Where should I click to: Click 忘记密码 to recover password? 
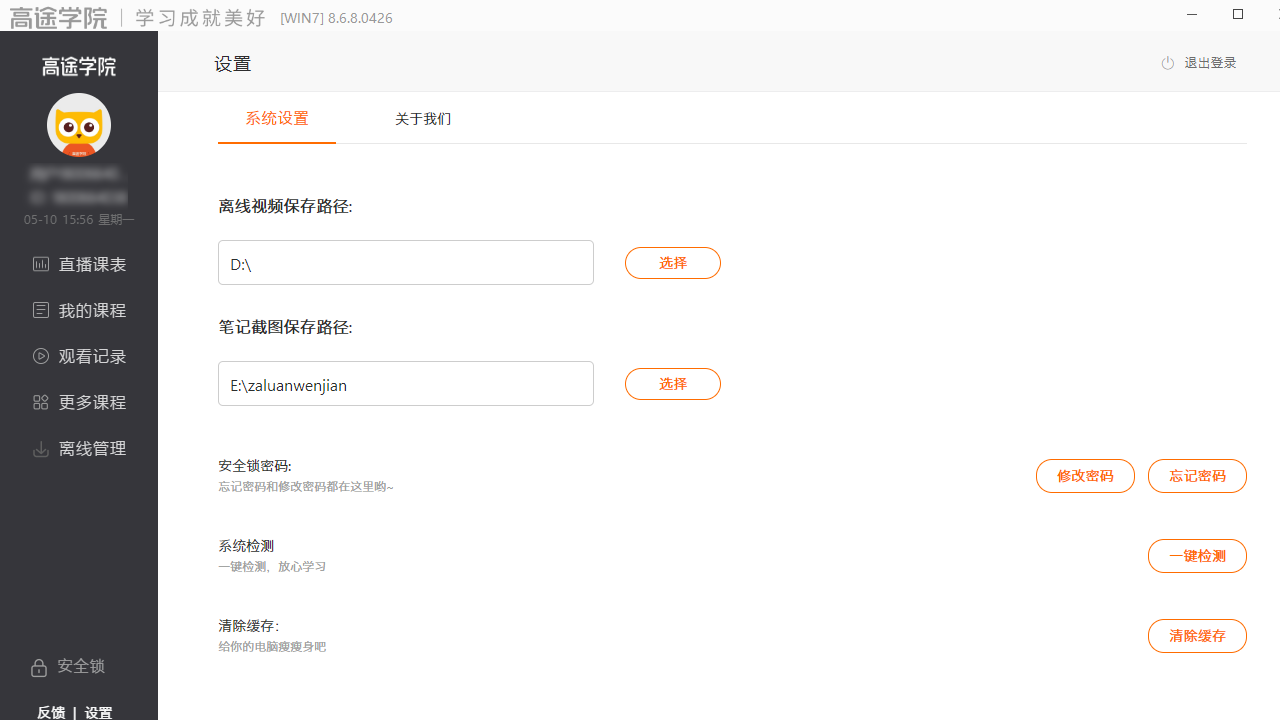point(1197,476)
